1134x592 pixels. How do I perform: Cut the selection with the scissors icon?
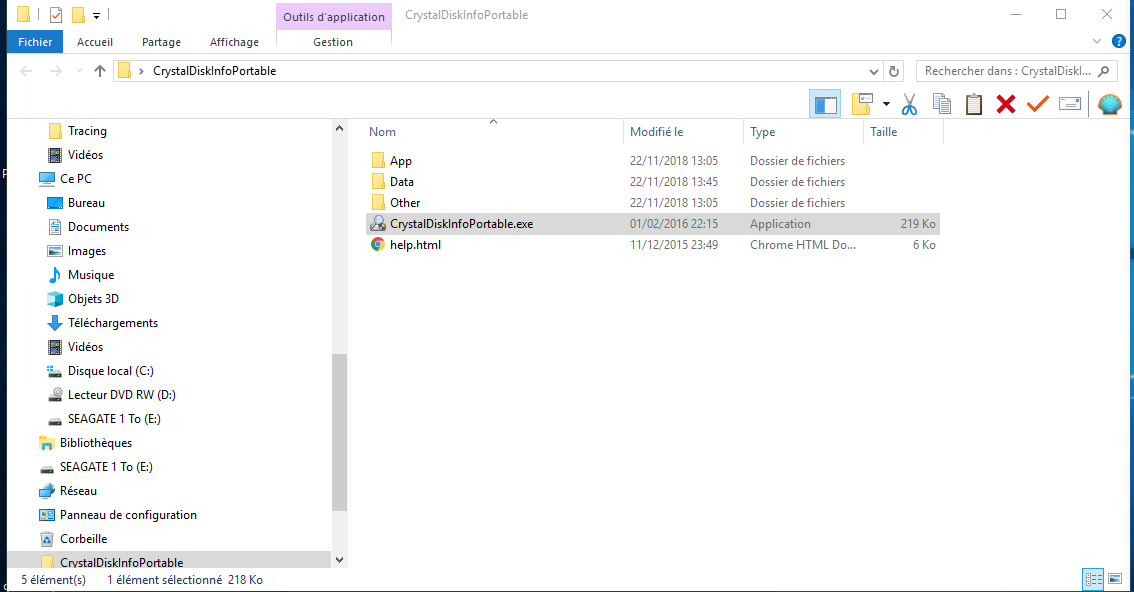pos(909,105)
